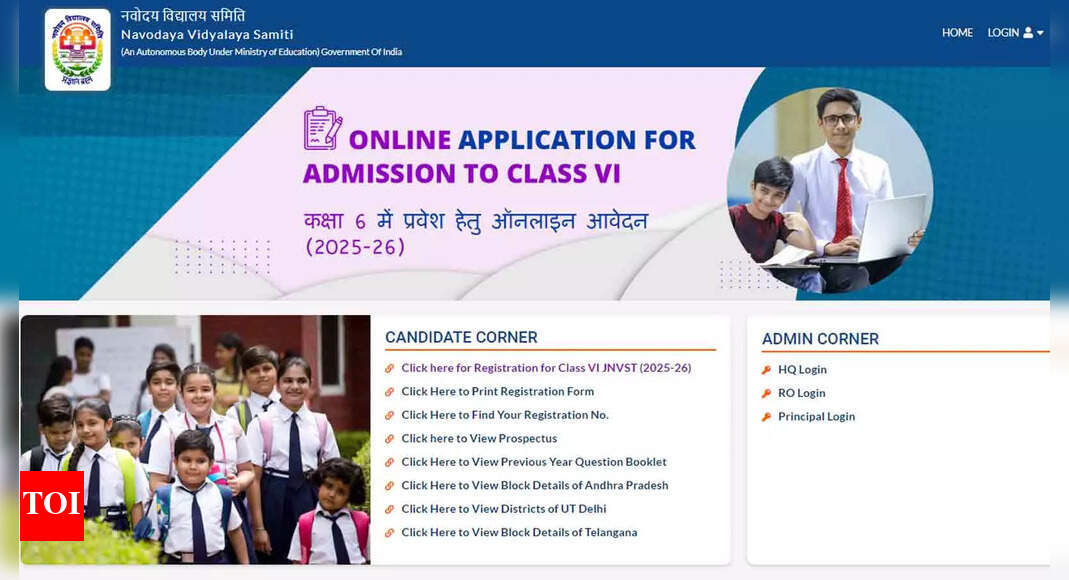Open the LOGIN menu from the header

tap(1002, 32)
